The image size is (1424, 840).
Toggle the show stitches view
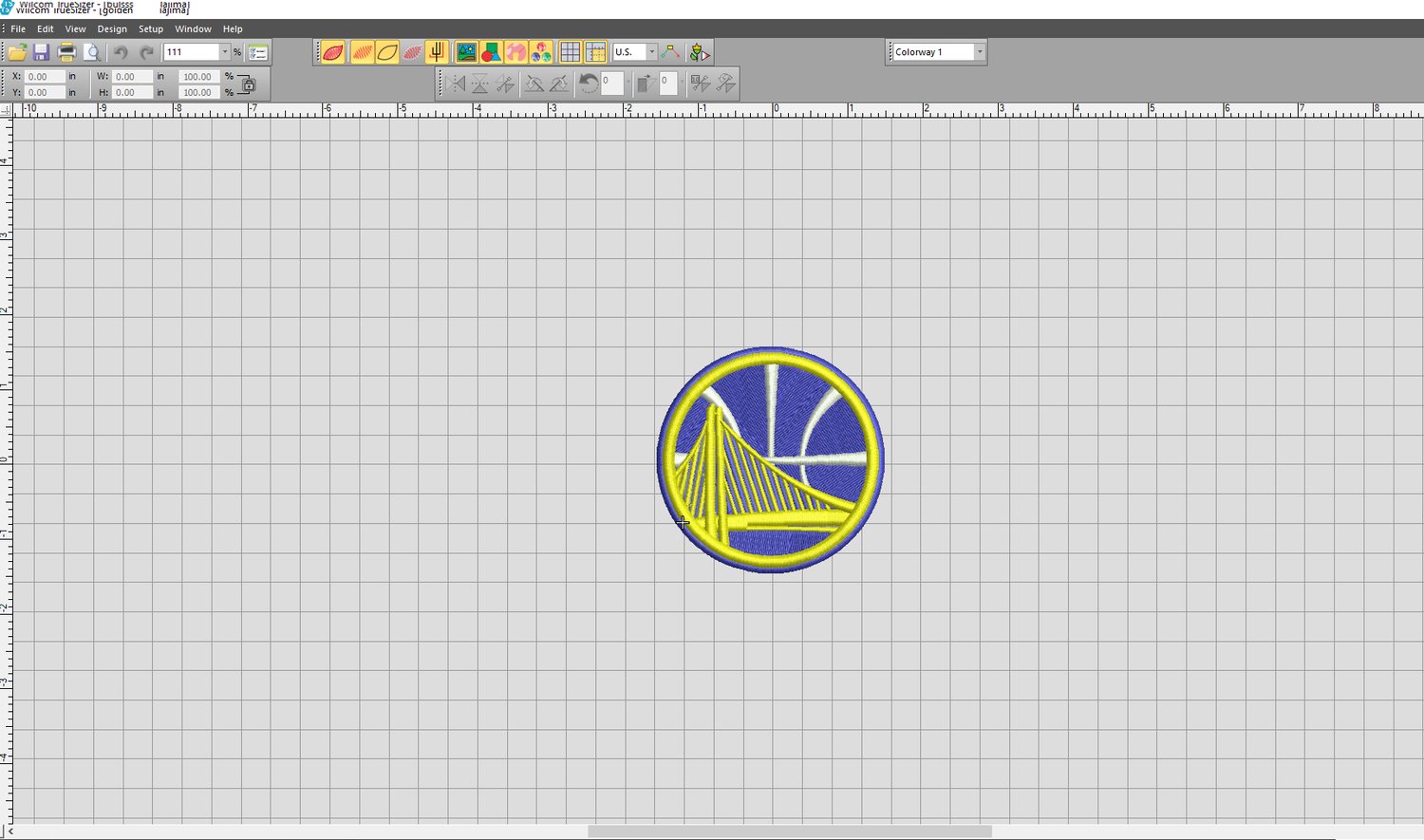(x=362, y=52)
